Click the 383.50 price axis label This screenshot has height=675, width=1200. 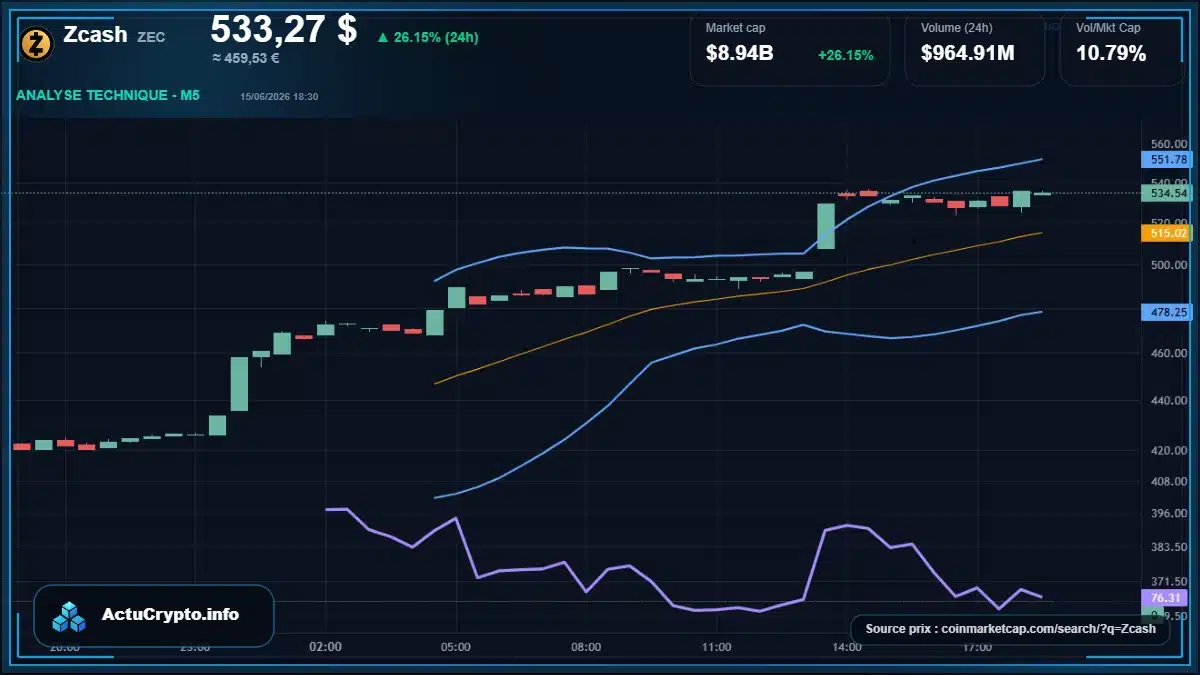1168,548
